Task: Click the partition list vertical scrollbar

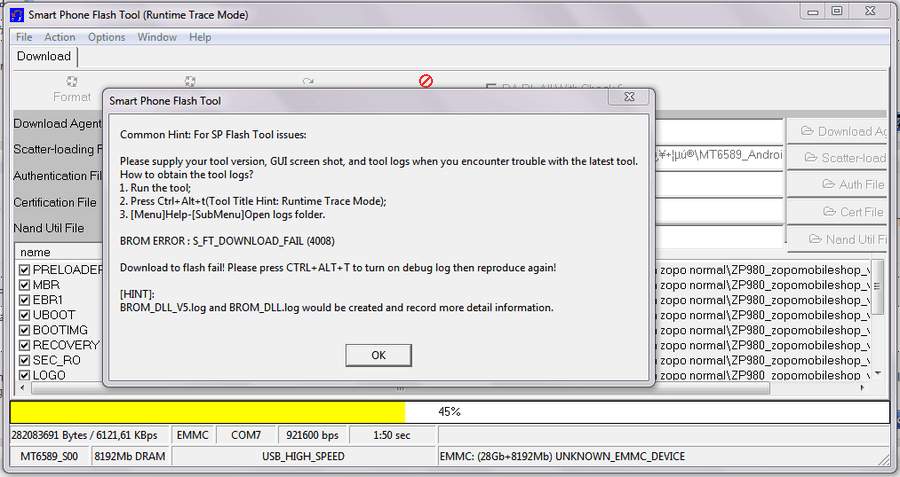Action: tap(878, 319)
